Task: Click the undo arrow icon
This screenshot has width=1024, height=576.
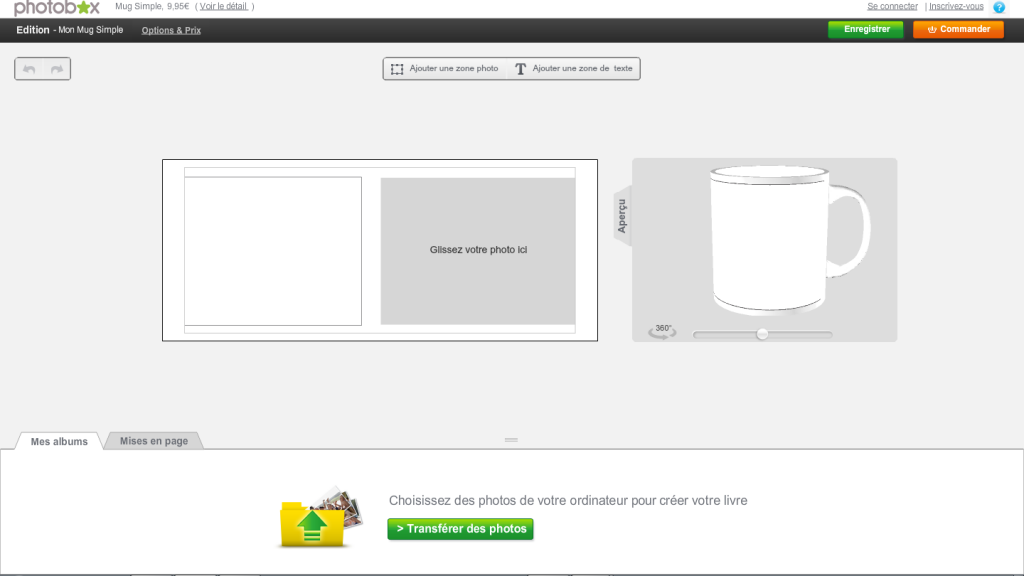Action: pyautogui.click(x=29, y=69)
